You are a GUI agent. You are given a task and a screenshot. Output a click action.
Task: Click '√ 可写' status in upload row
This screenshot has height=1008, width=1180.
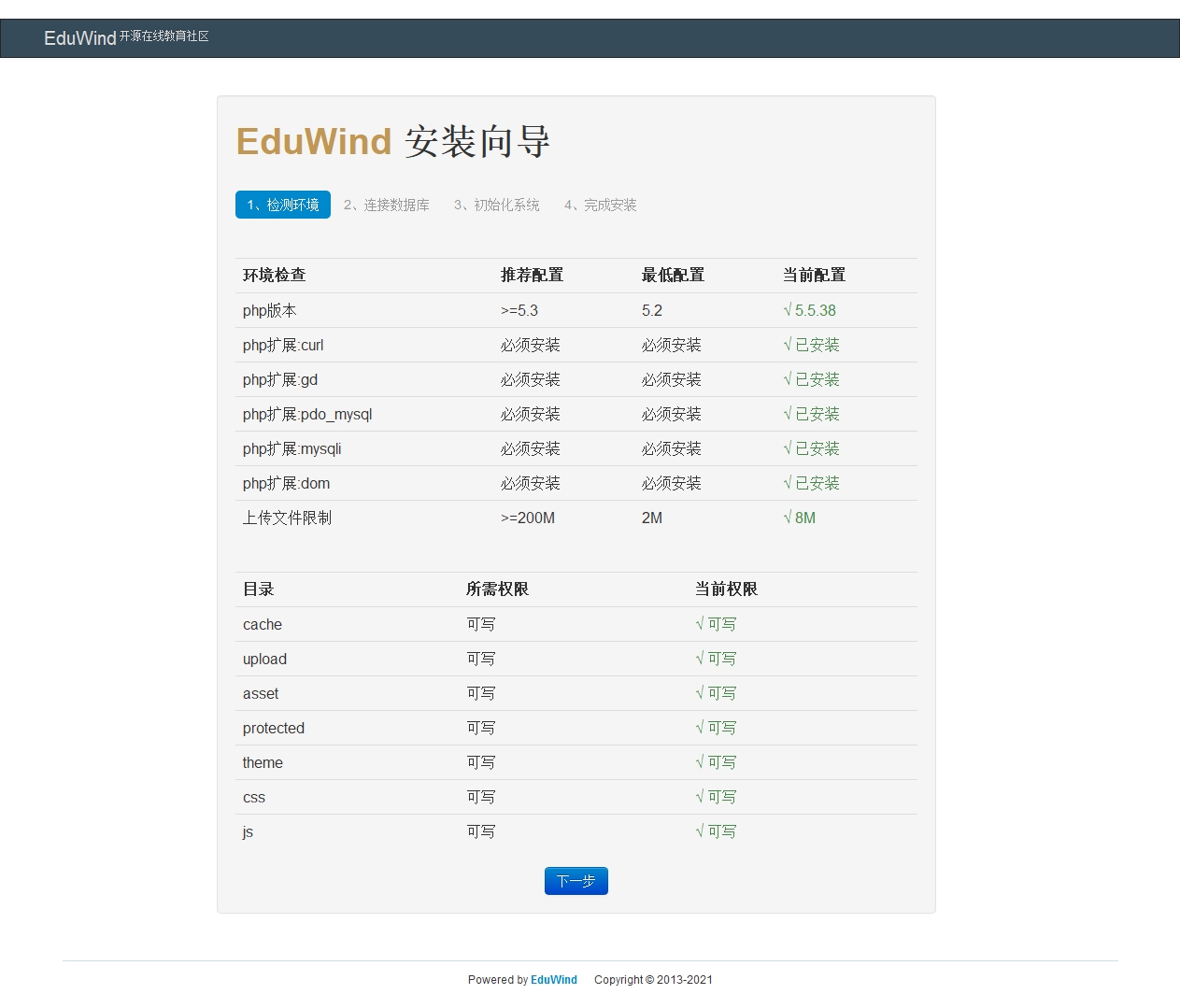[x=716, y=659]
